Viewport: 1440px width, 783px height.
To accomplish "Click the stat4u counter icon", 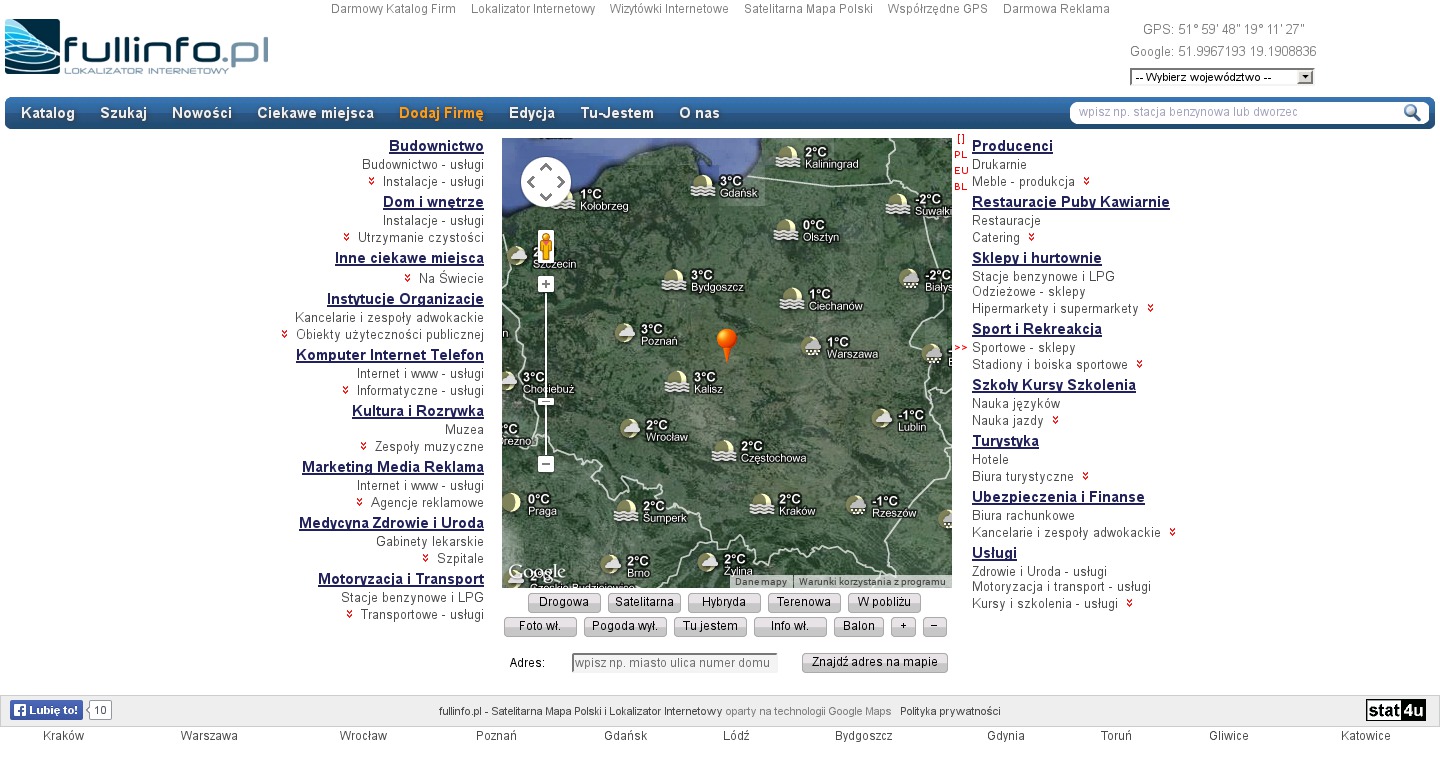I will (x=1395, y=711).
